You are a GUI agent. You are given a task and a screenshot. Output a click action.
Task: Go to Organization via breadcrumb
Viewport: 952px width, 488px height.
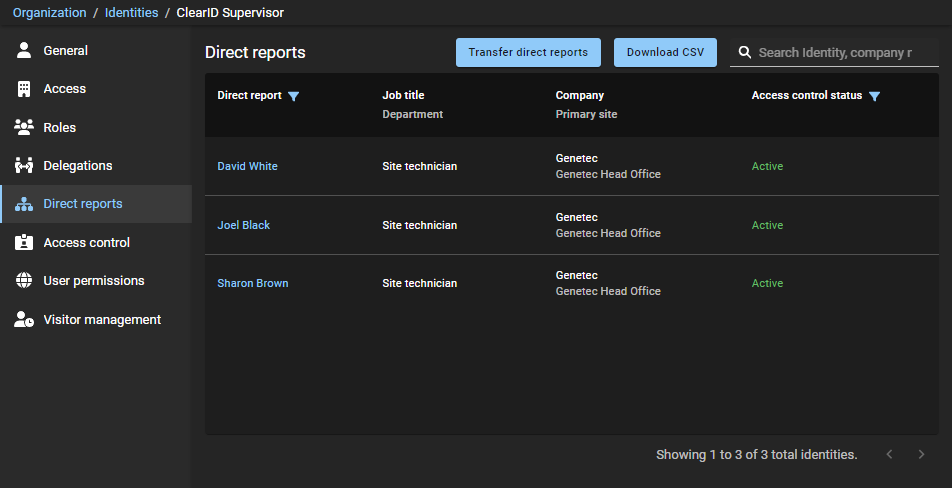click(49, 13)
